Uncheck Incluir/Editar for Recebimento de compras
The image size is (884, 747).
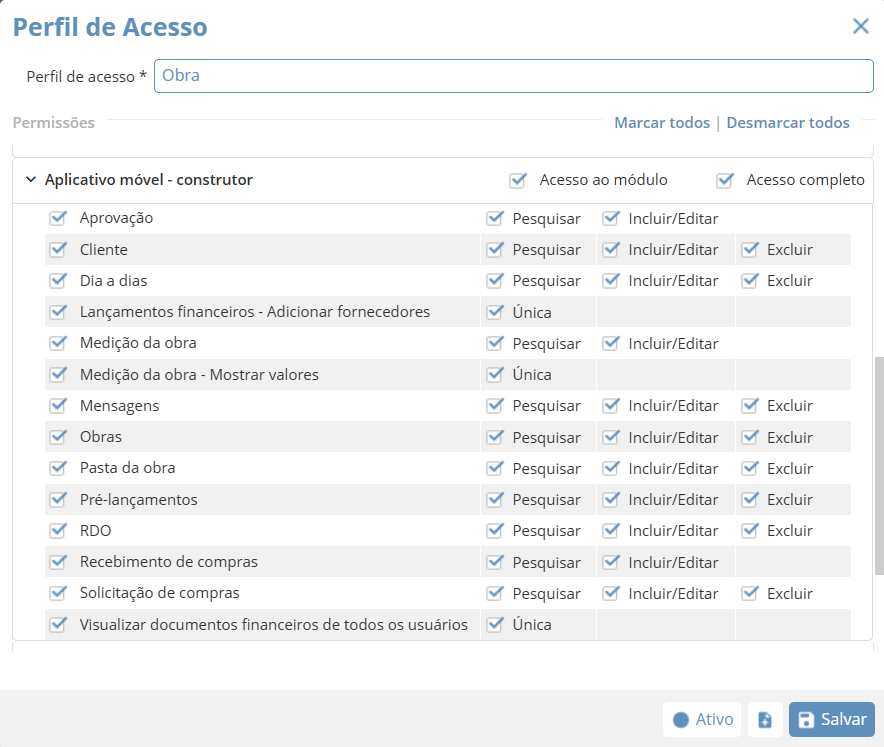[x=610, y=562]
